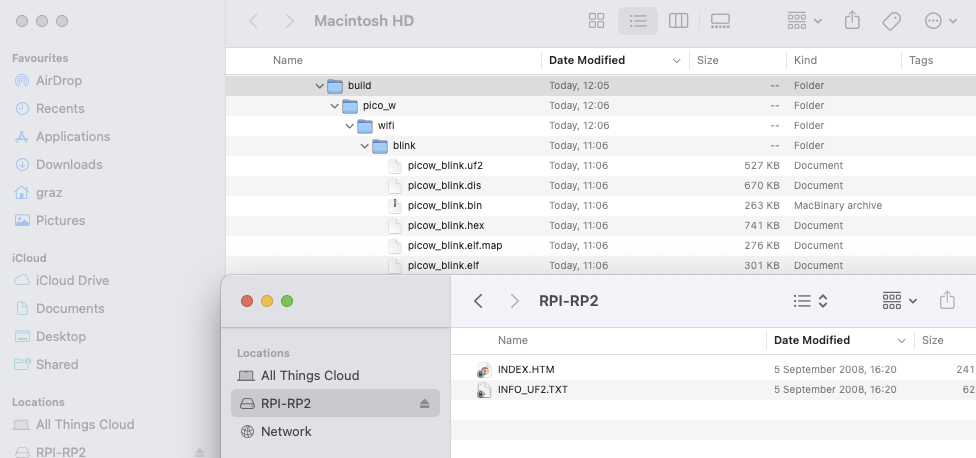Click the picow_blink.hex document icon
The height and width of the screenshot is (458, 976).
coord(395,225)
